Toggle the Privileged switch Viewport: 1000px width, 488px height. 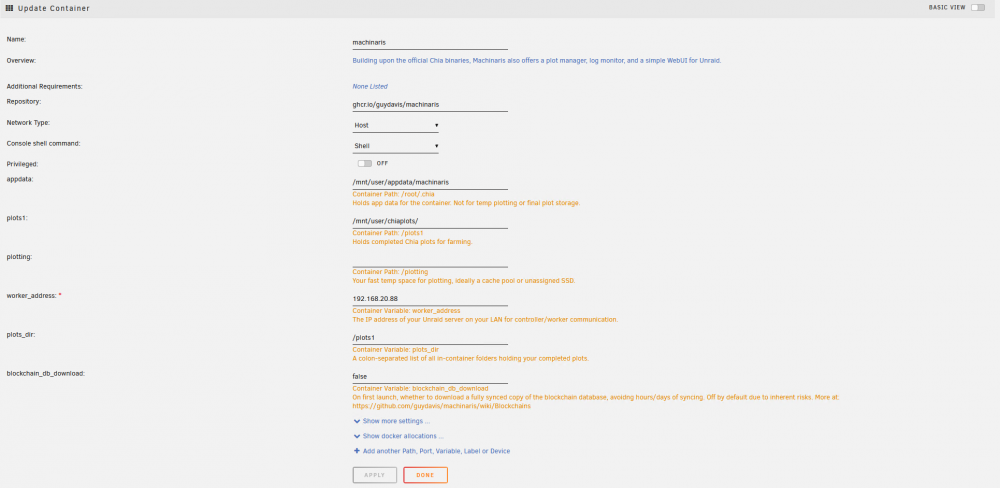(365, 163)
